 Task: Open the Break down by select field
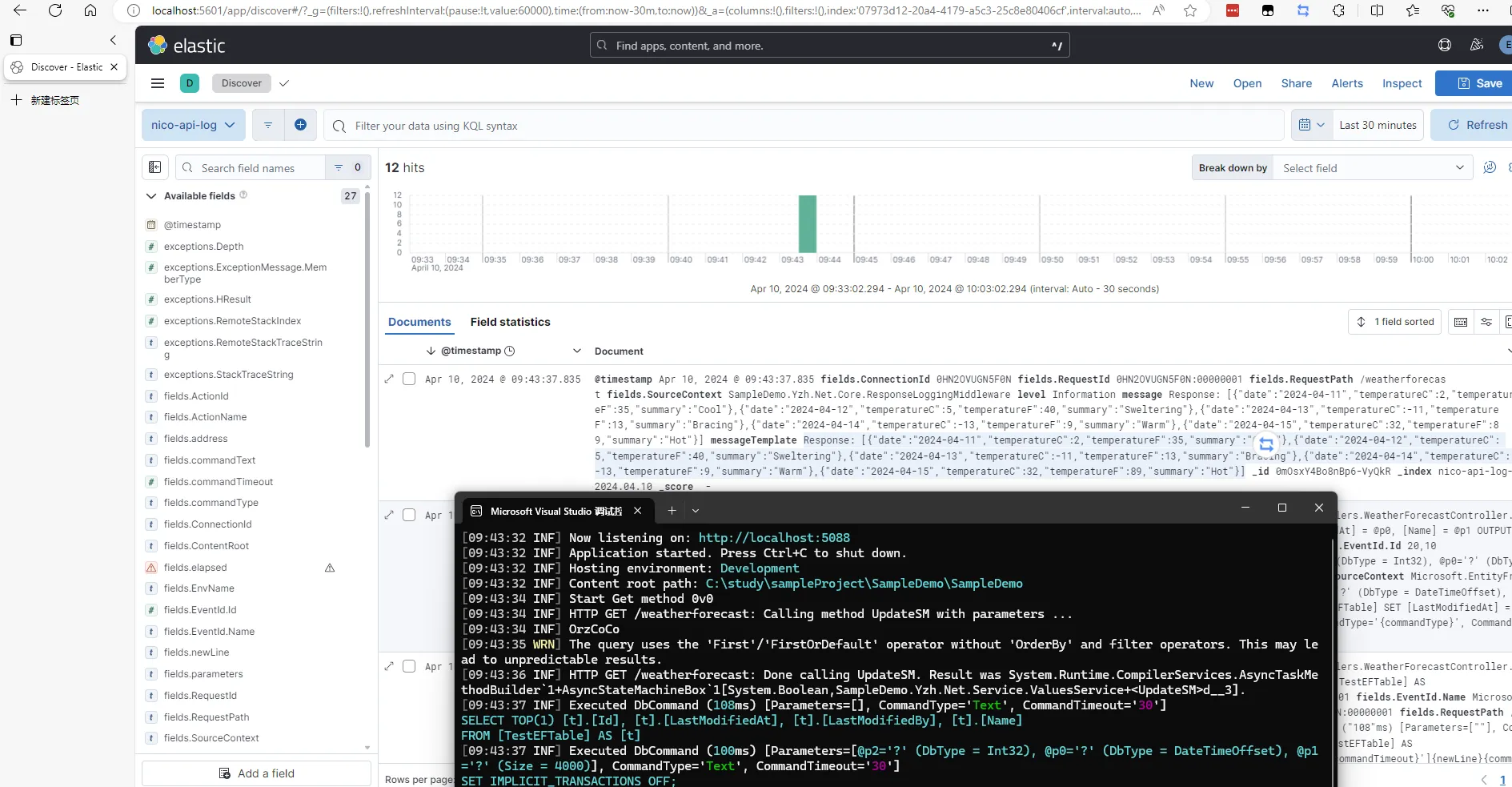tap(1373, 167)
